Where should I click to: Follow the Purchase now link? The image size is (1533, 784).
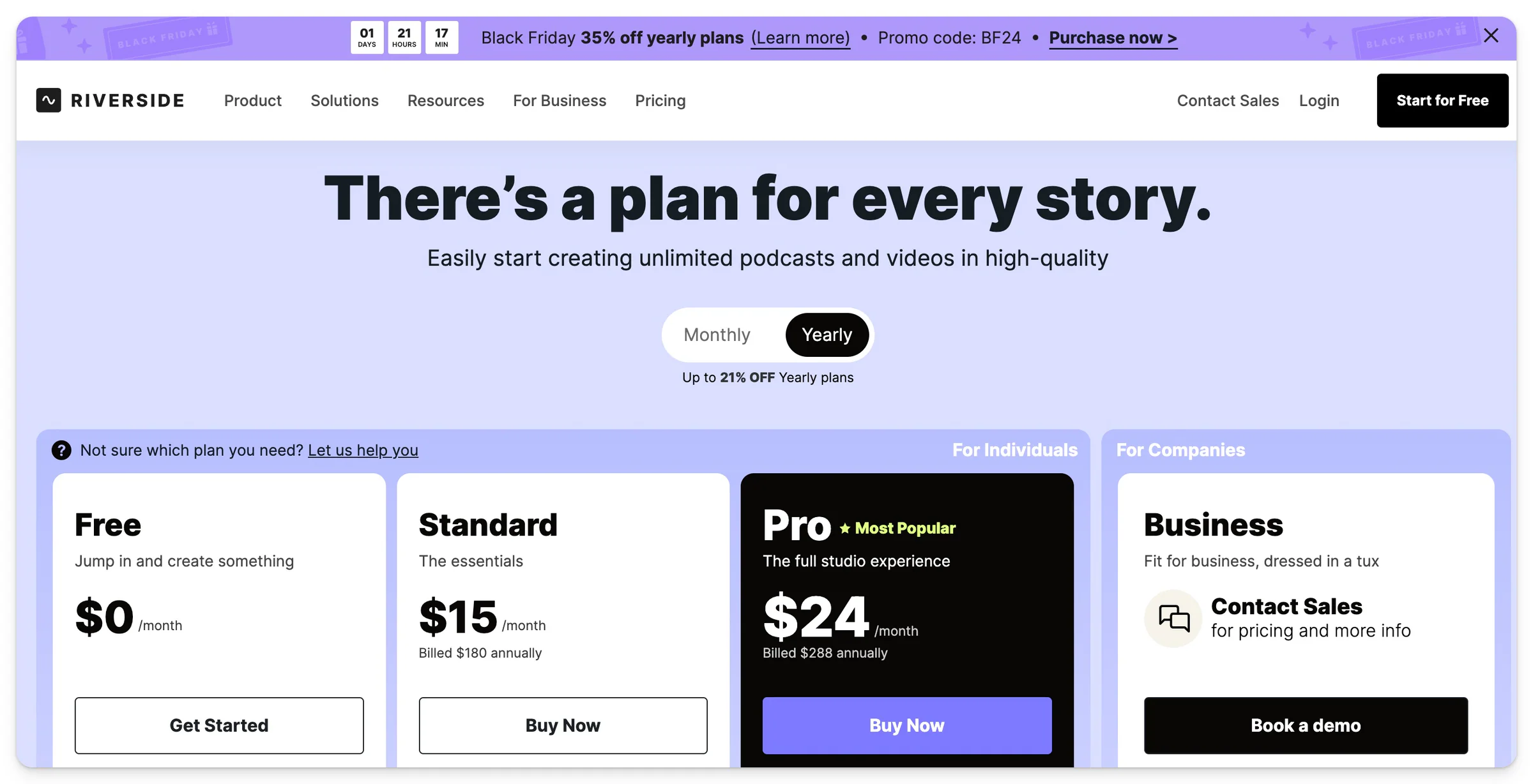coord(1113,38)
